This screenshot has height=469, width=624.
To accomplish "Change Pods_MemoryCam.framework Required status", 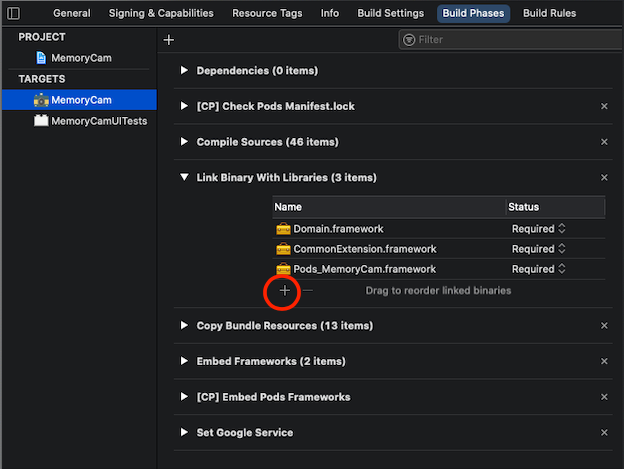I will [x=538, y=269].
